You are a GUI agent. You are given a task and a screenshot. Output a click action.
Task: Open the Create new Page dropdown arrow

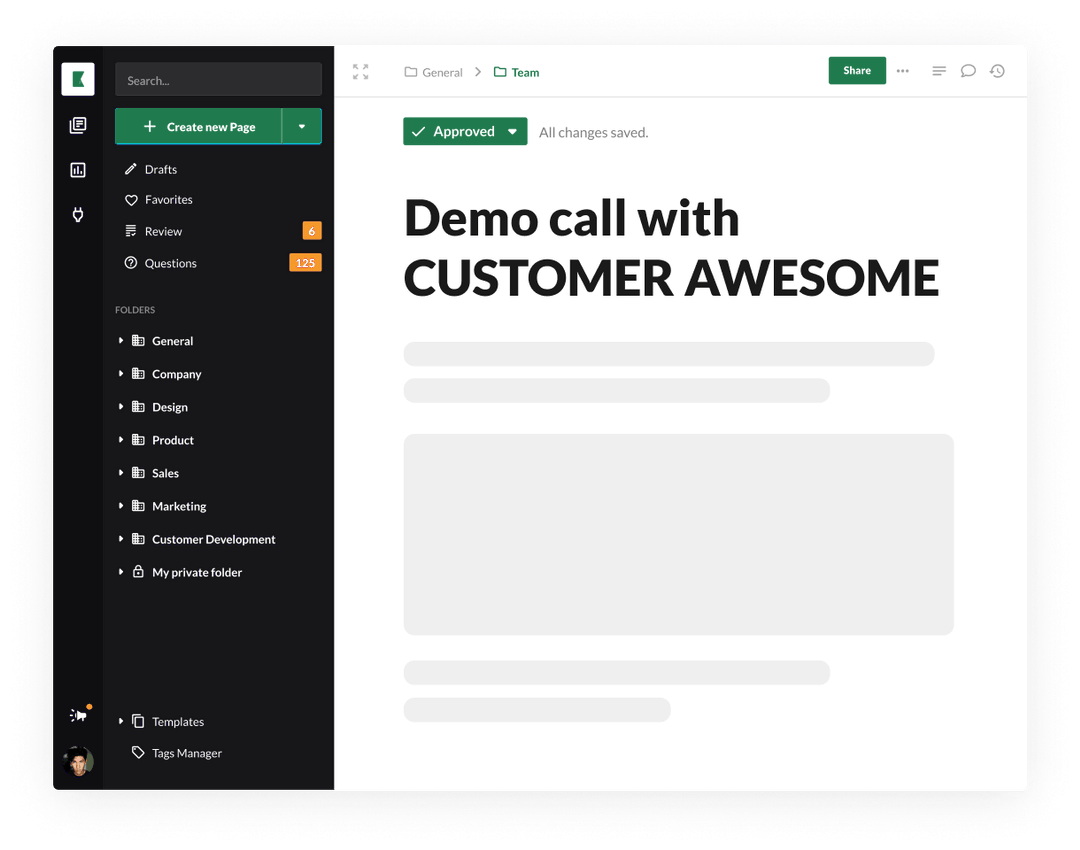[302, 127]
